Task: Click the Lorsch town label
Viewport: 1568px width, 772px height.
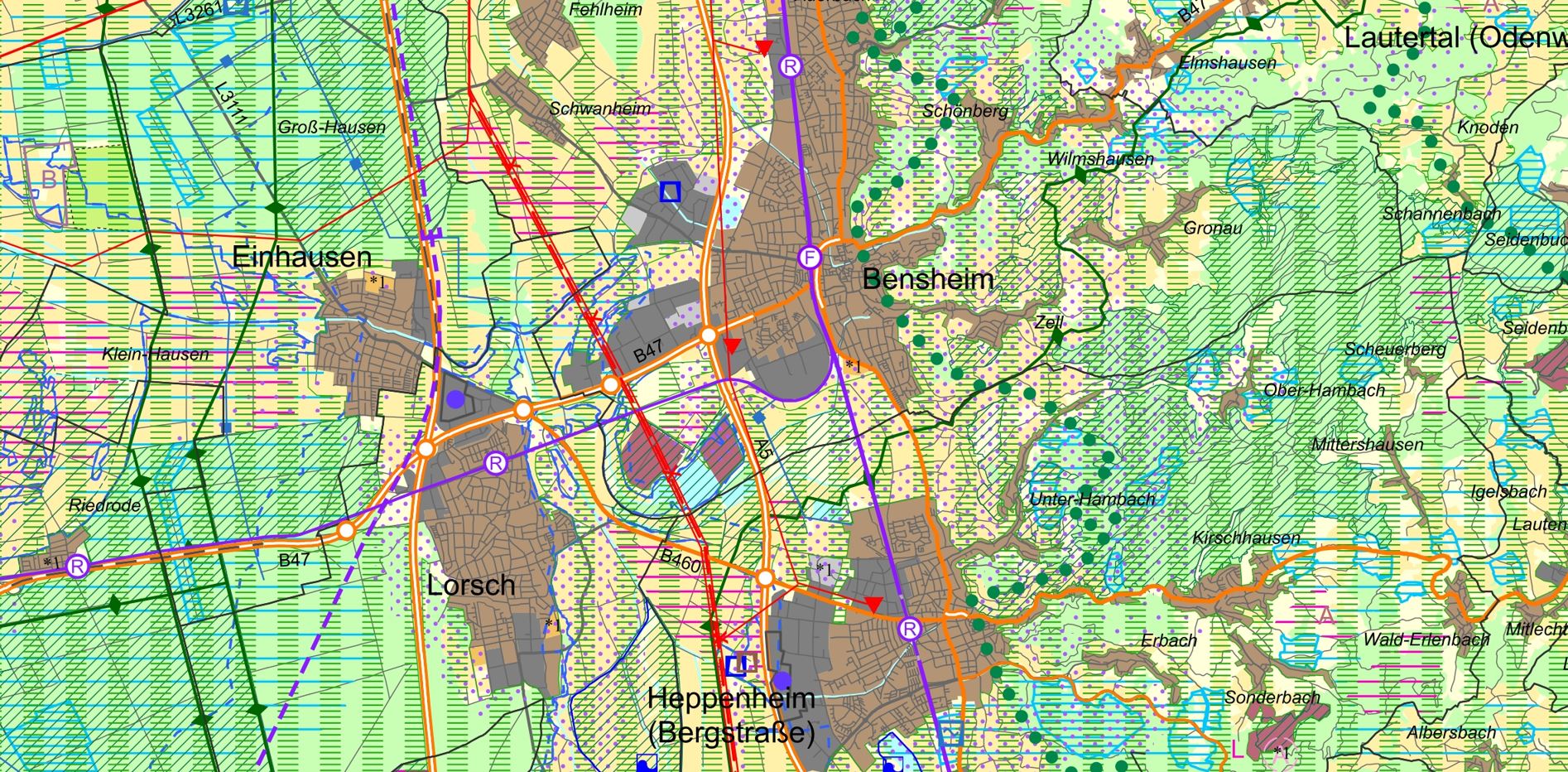Action: 471,586
